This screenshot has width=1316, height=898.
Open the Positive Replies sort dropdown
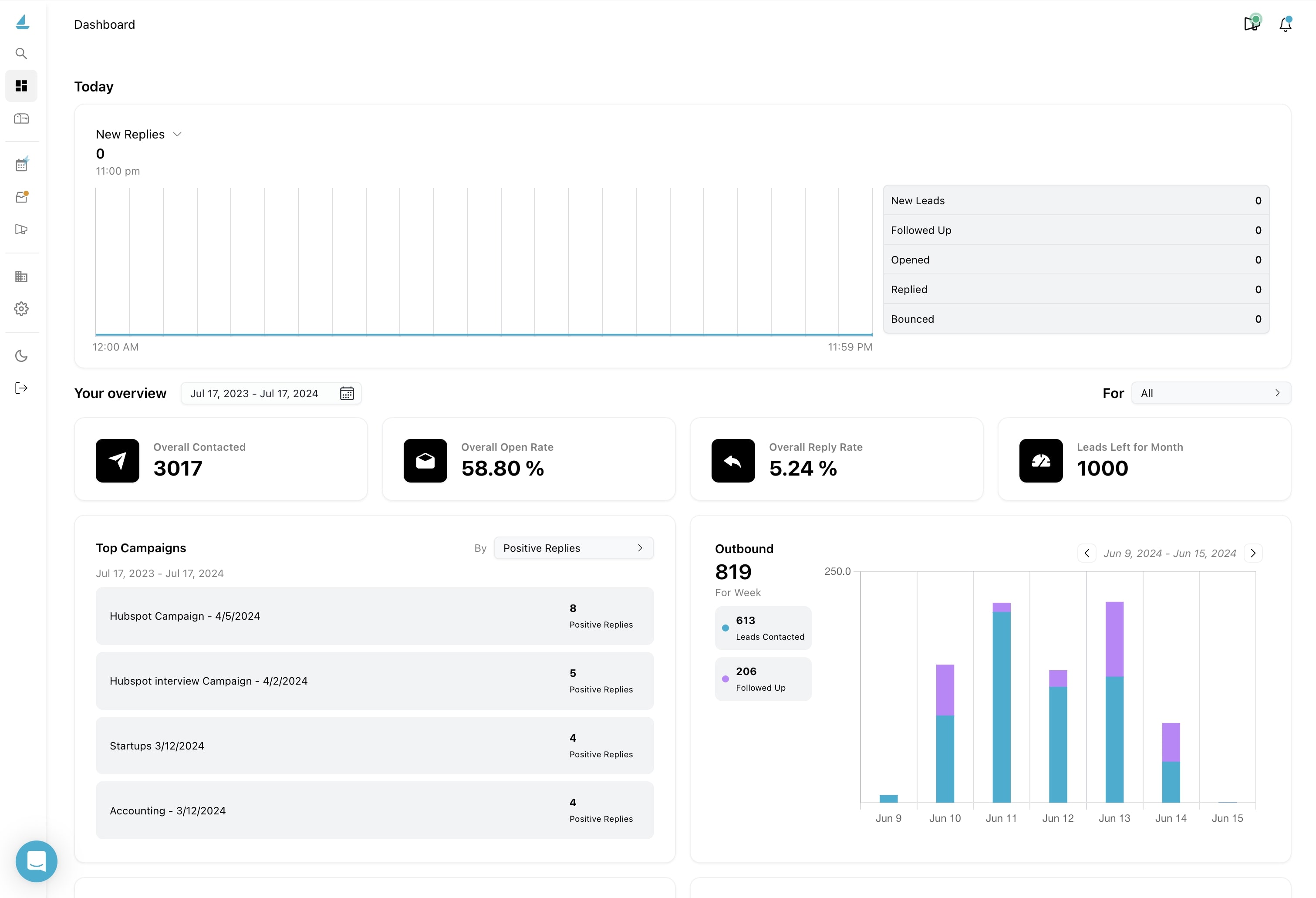[574, 548]
